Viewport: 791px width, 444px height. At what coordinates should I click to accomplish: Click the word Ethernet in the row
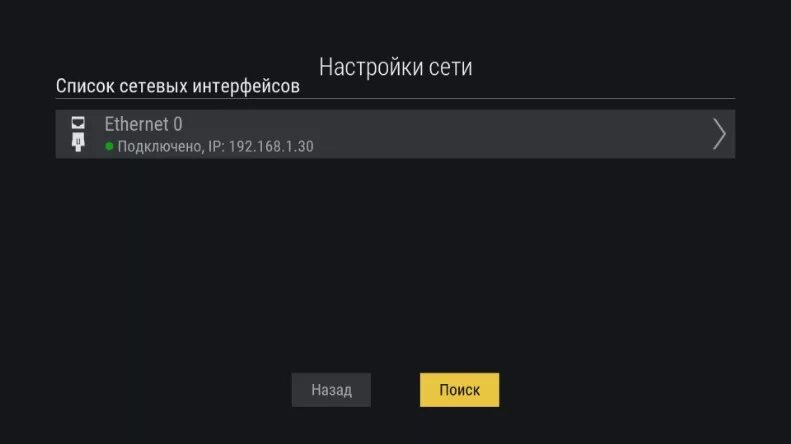[136, 124]
